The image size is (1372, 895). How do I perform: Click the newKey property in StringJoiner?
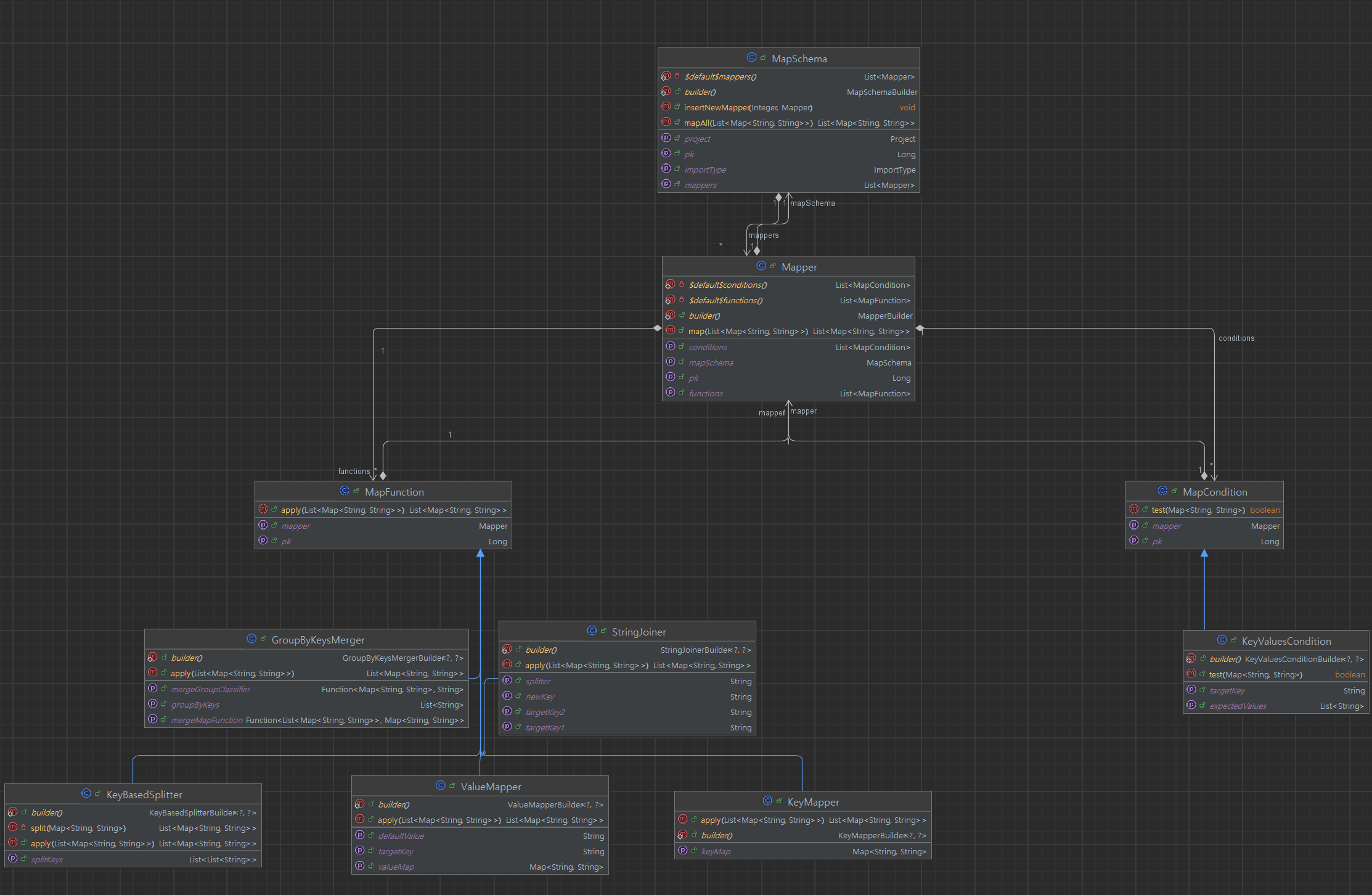click(x=540, y=697)
